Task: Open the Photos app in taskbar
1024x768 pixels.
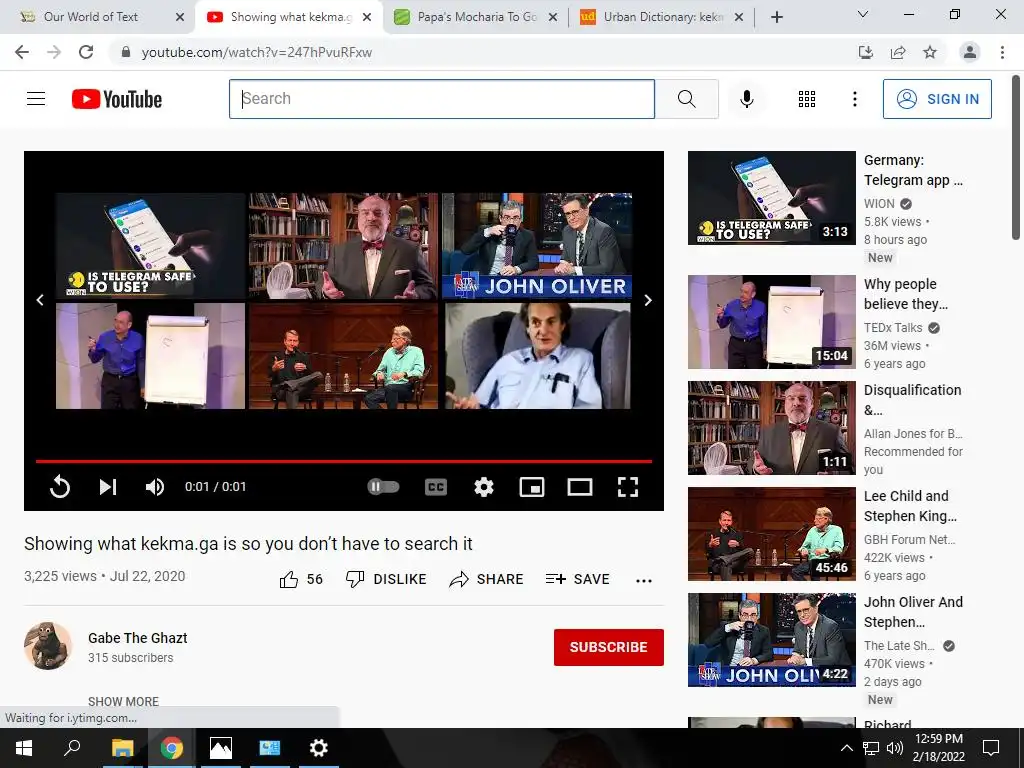Action: tap(221, 748)
